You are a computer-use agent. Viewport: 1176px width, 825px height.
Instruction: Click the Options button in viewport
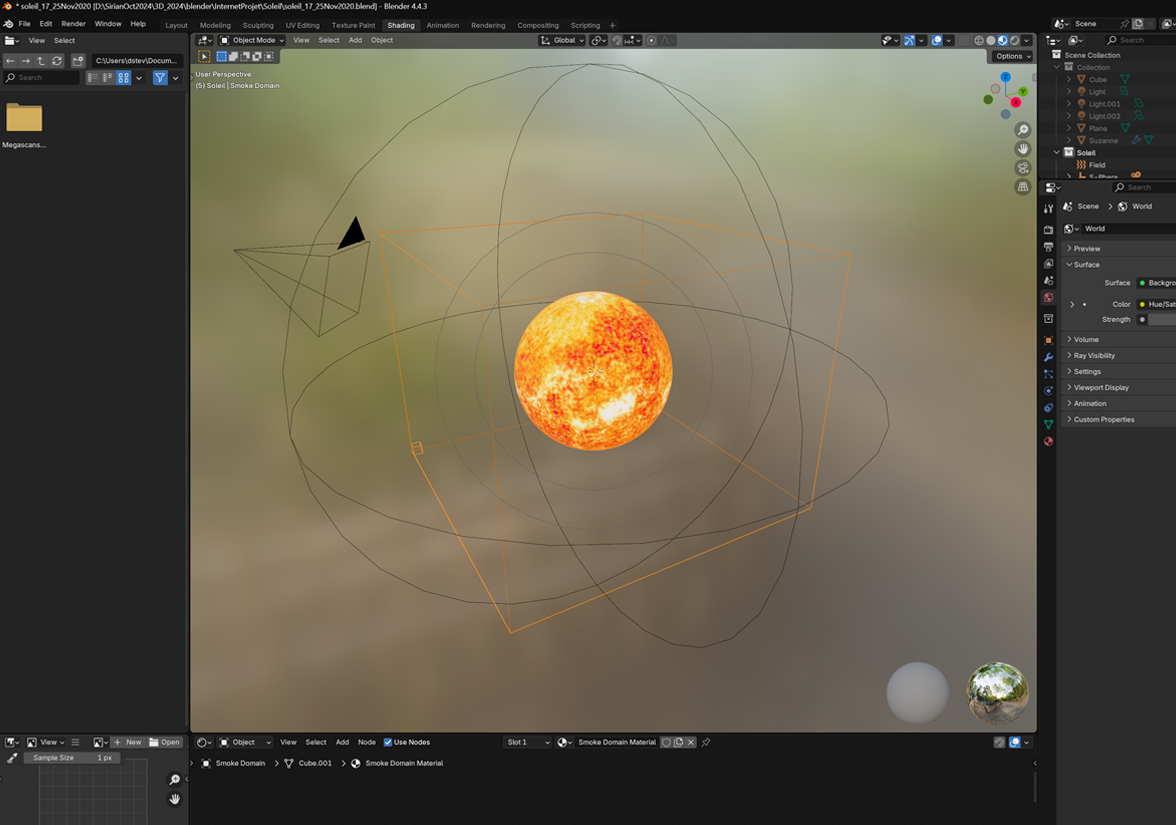click(1011, 56)
